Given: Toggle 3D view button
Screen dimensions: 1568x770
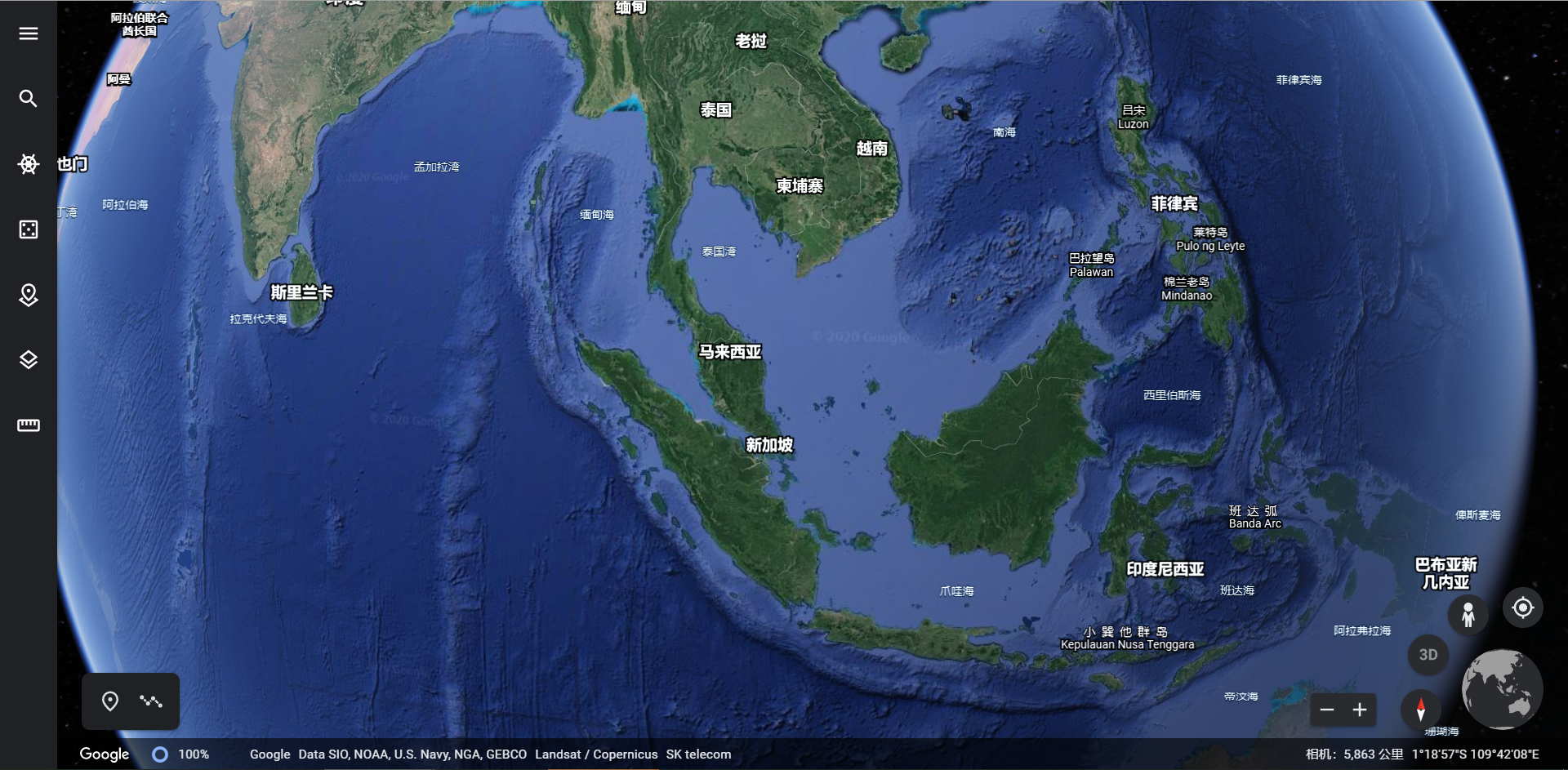Looking at the screenshot, I should [1428, 655].
